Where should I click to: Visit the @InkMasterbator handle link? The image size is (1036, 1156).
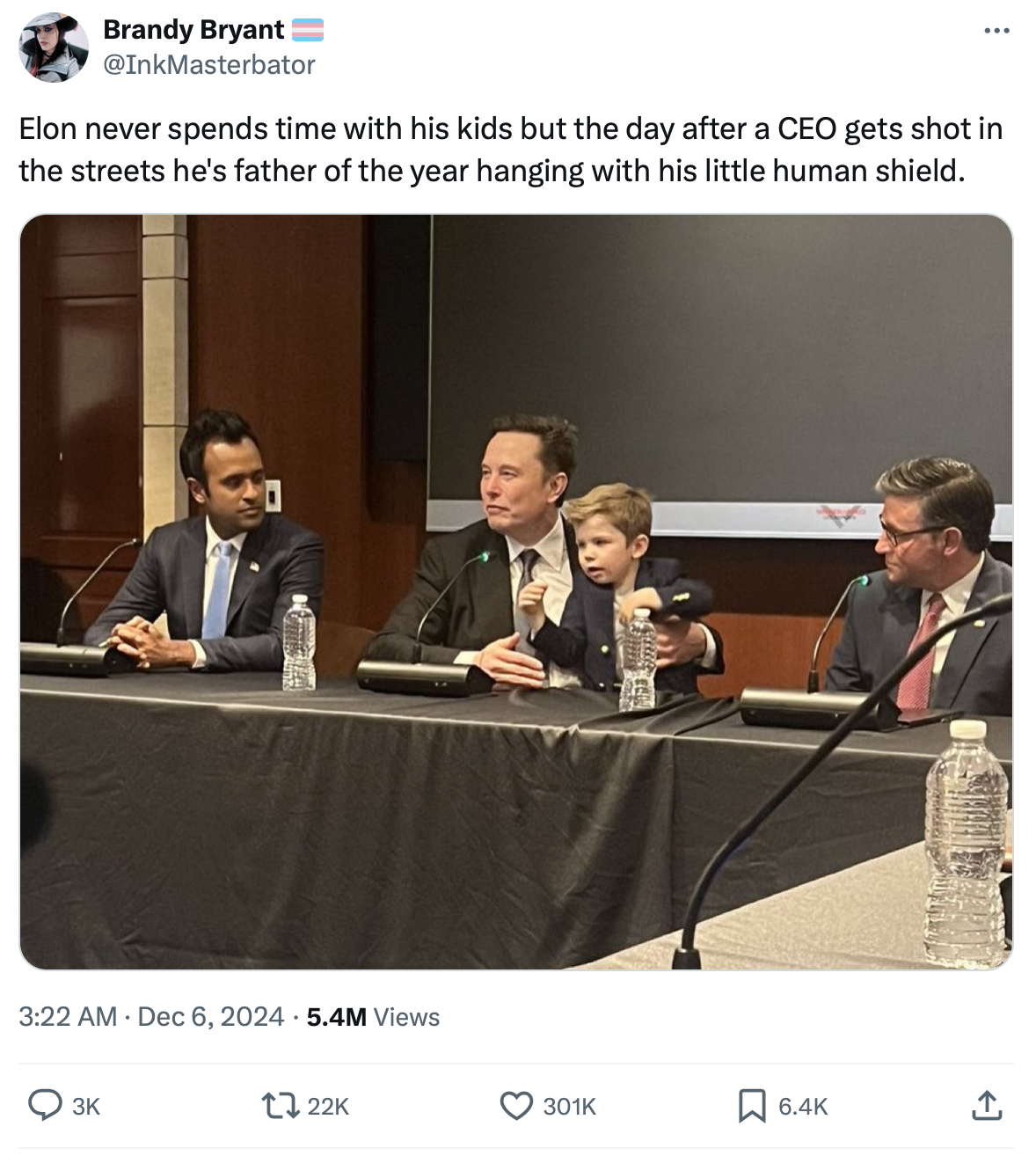tap(209, 64)
